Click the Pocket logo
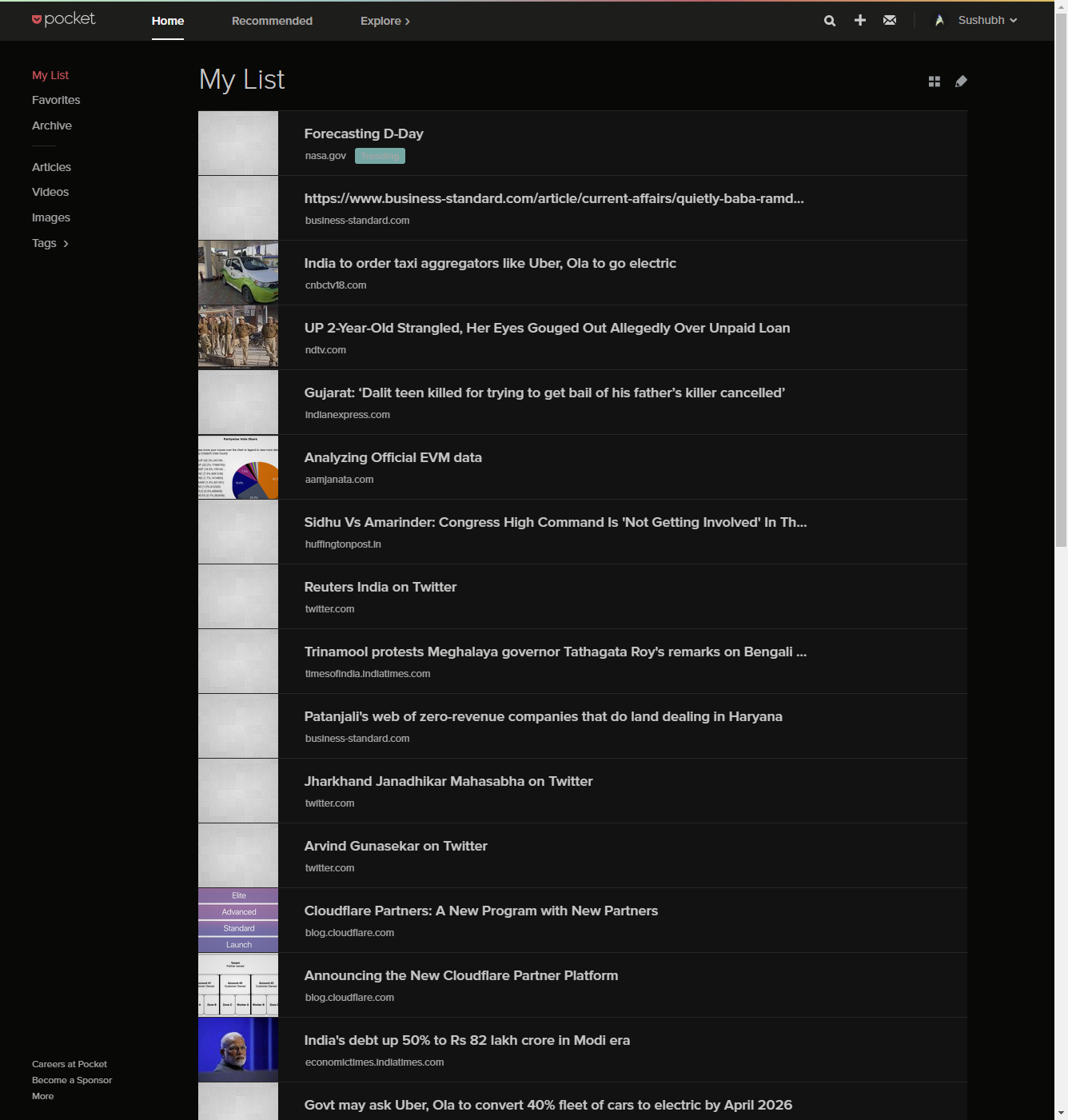This screenshot has width=1068, height=1120. click(x=63, y=19)
